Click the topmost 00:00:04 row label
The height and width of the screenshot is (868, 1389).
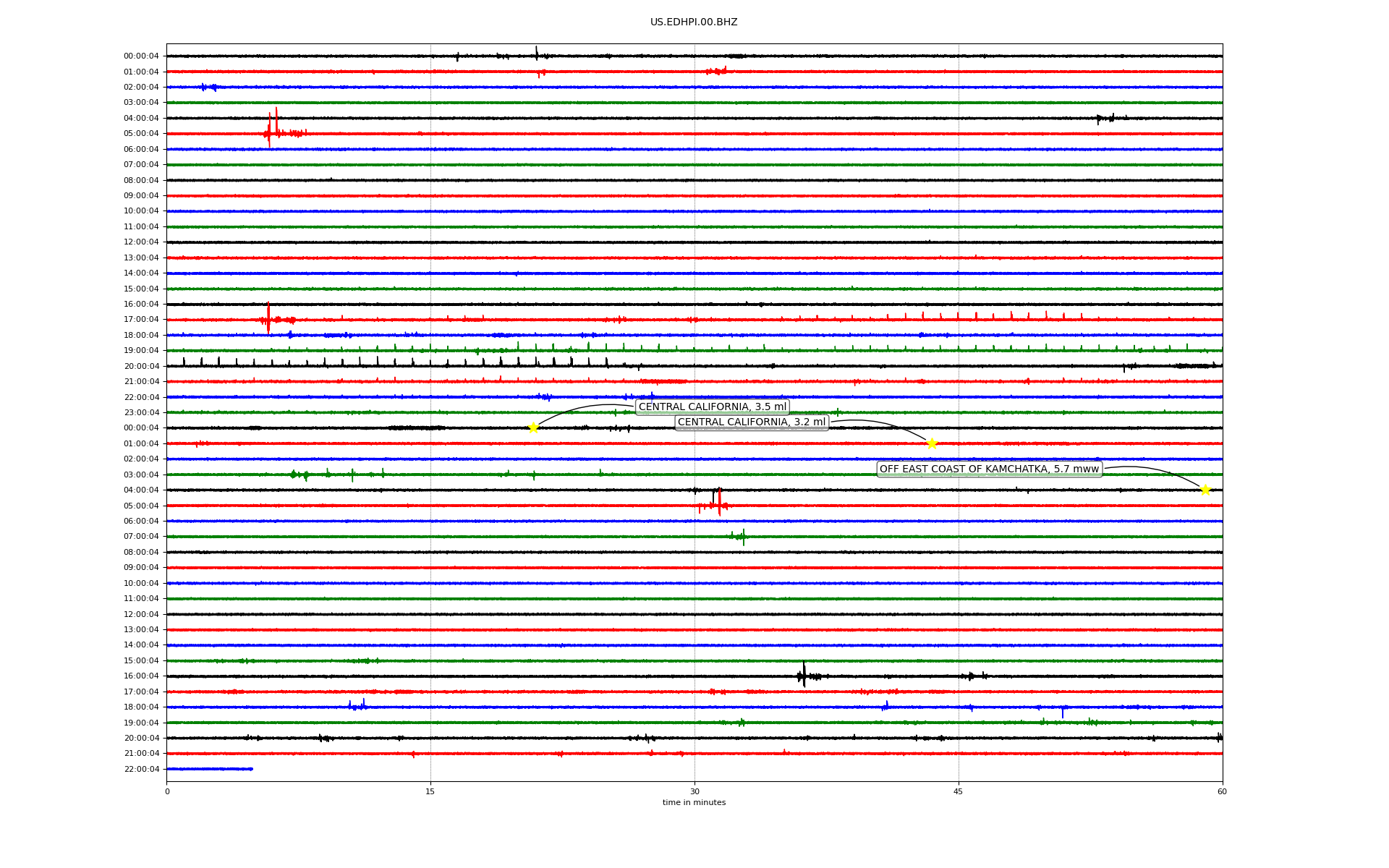(141, 56)
